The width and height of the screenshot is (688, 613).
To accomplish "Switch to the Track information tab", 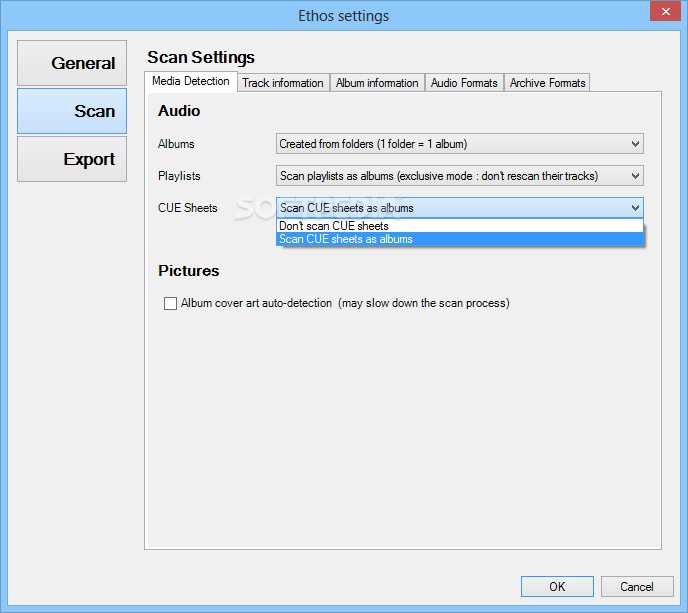I will click(x=283, y=83).
